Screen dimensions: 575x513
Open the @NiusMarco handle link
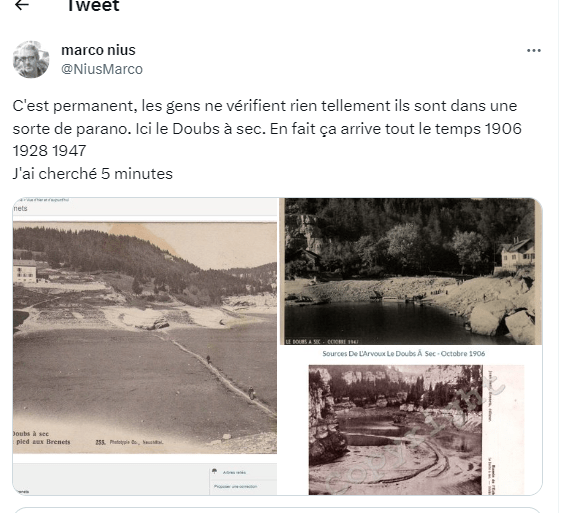[102, 69]
